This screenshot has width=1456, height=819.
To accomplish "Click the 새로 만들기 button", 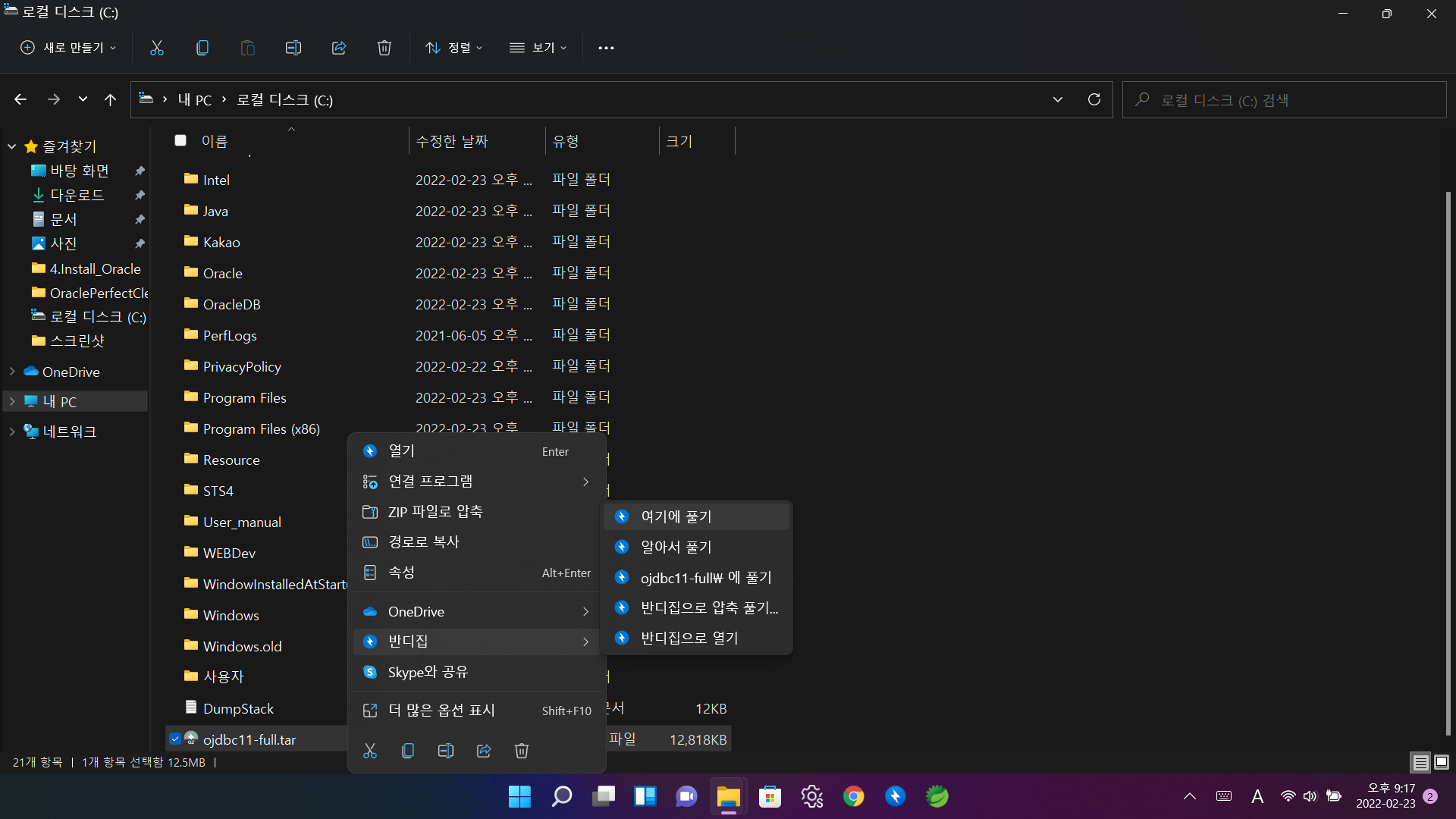I will pos(68,48).
